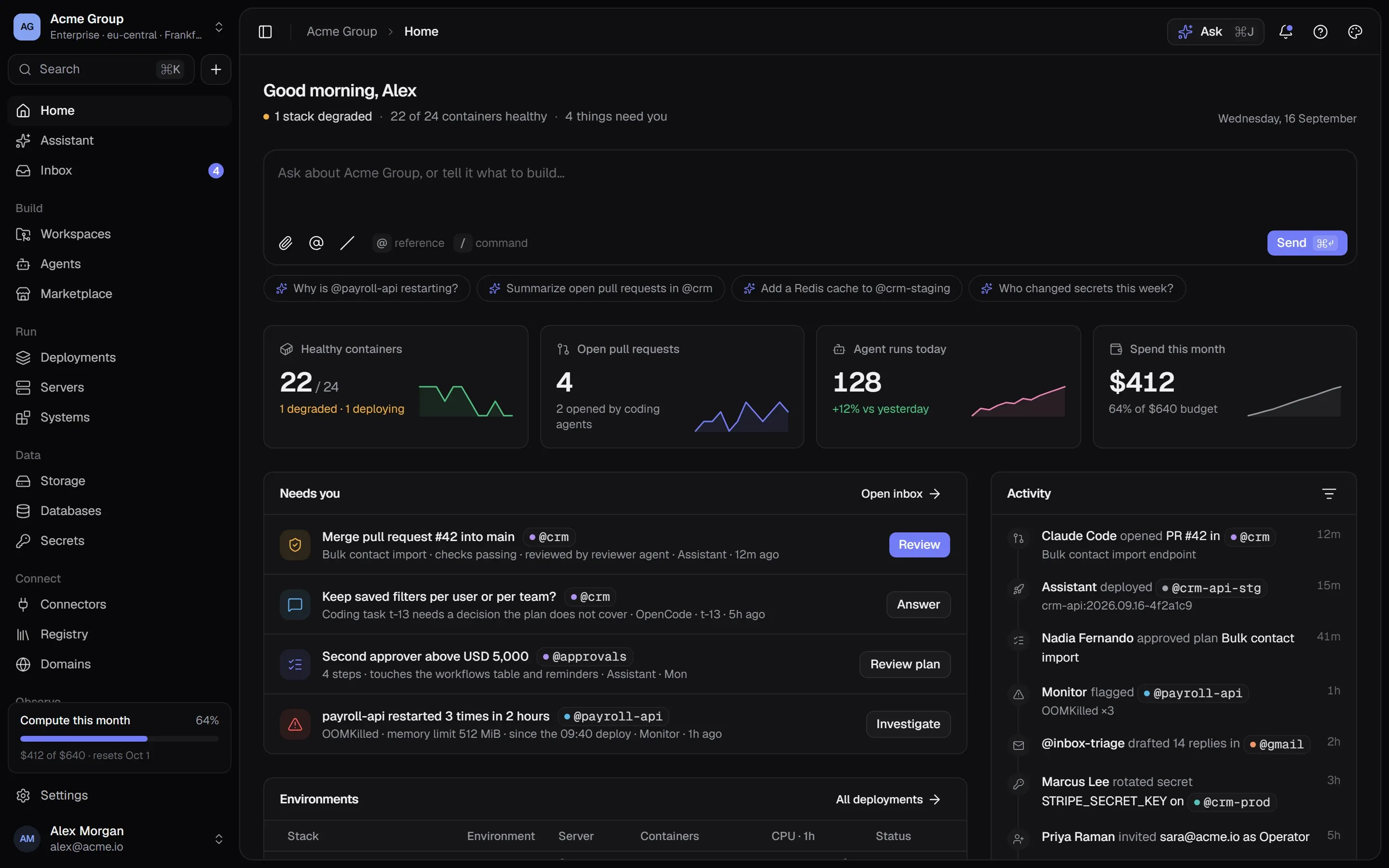
Task: Click the Send button
Action: (1307, 243)
